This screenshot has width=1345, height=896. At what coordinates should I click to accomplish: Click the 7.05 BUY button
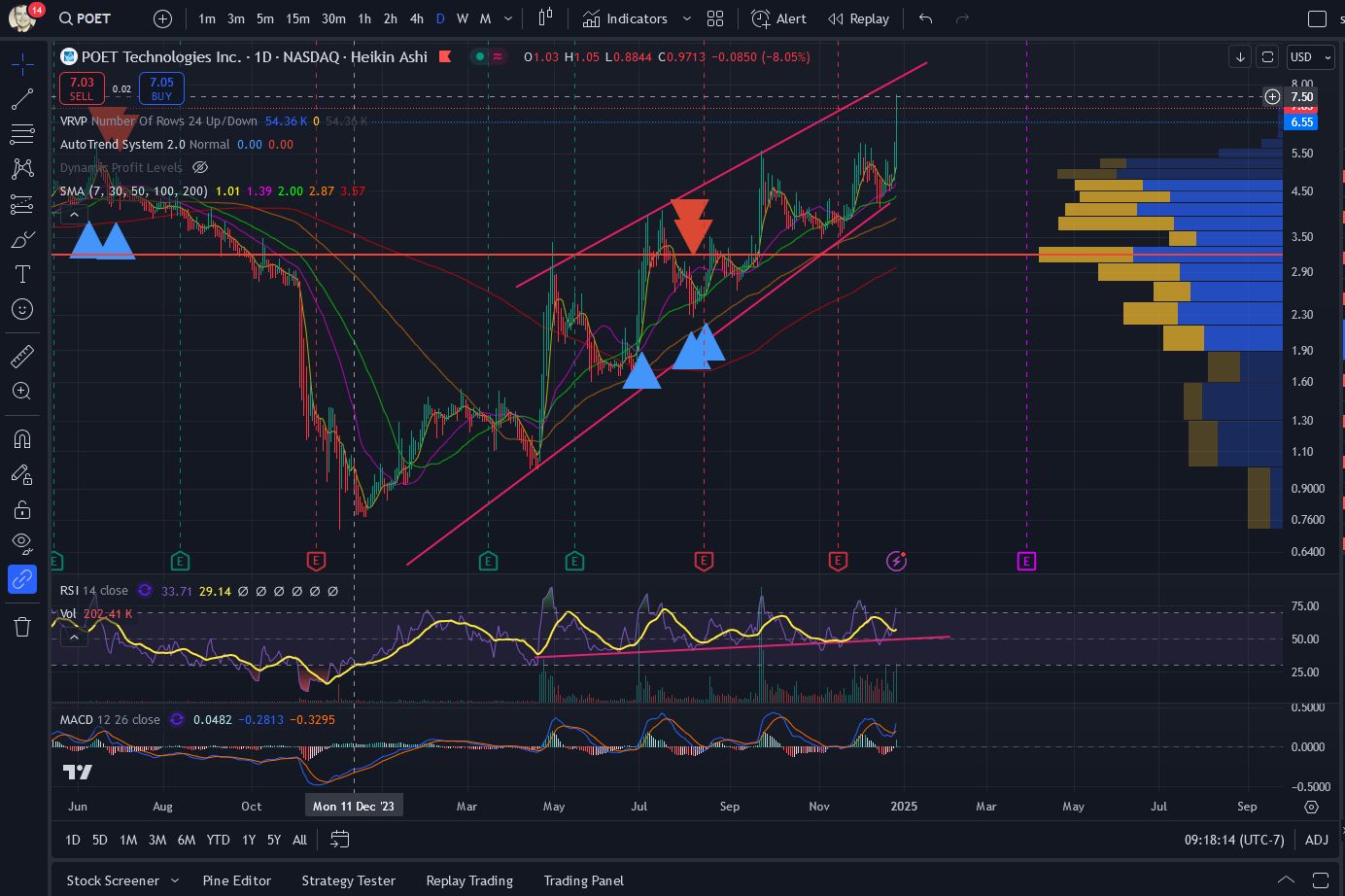point(161,88)
